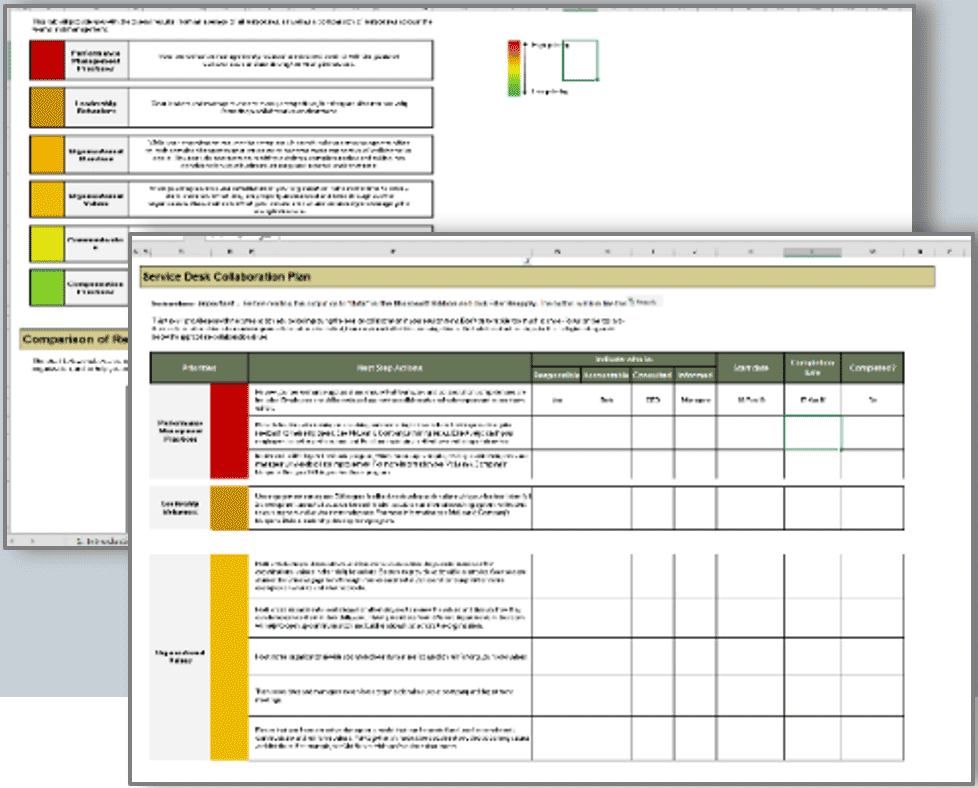Click Organizational Values swatch in back window
The width and height of the screenshot is (978, 788).
point(47,200)
